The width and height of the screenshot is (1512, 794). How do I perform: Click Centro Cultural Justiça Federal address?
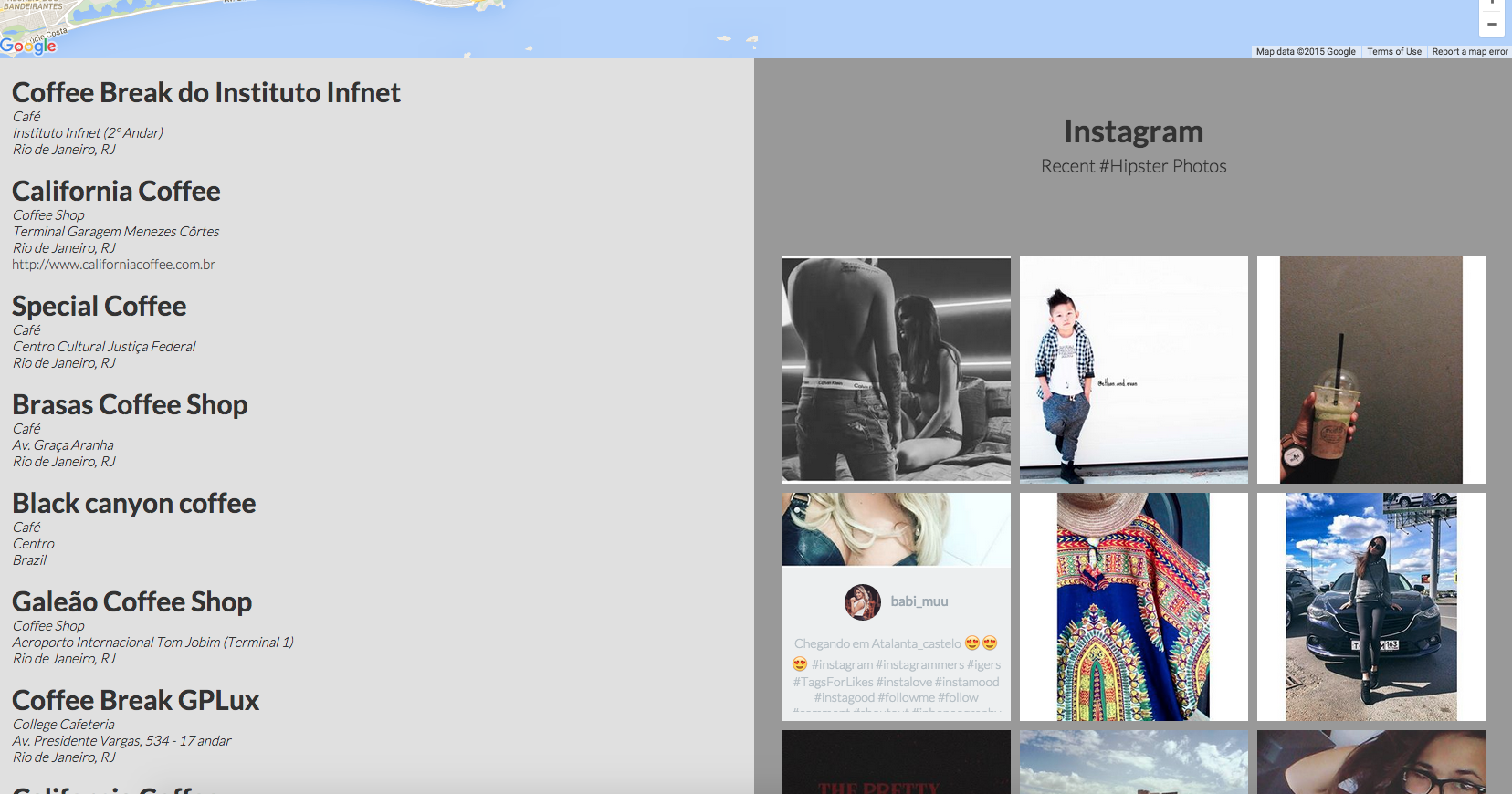tap(104, 347)
